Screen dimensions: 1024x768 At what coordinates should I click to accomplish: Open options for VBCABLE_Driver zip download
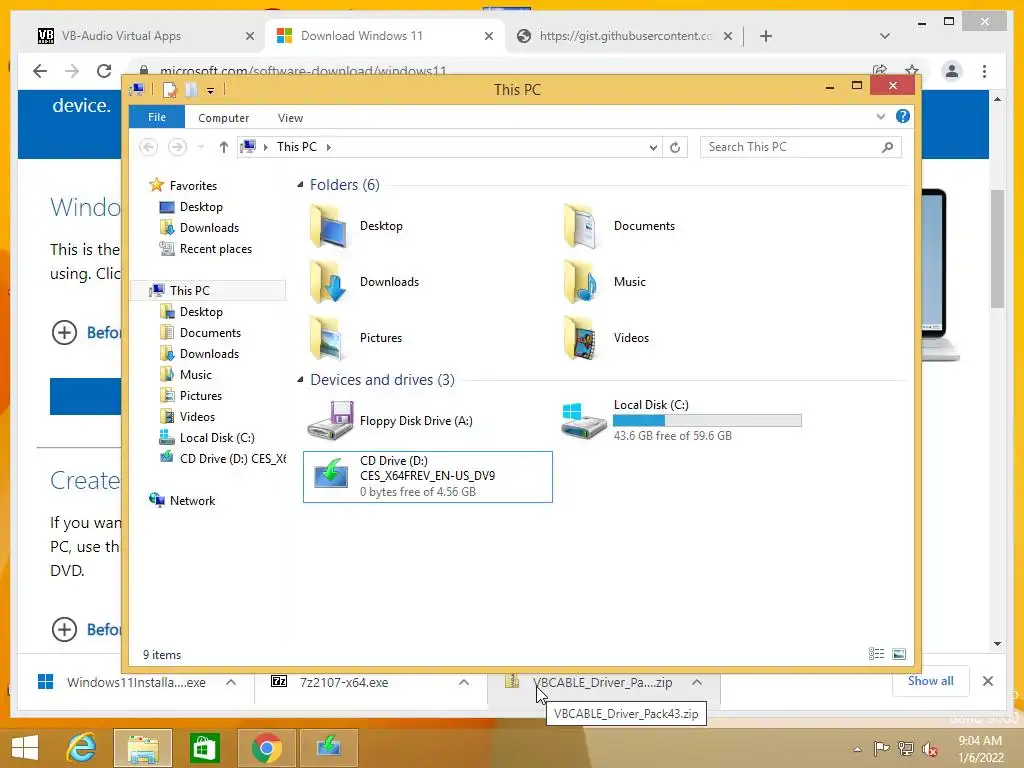click(x=697, y=682)
